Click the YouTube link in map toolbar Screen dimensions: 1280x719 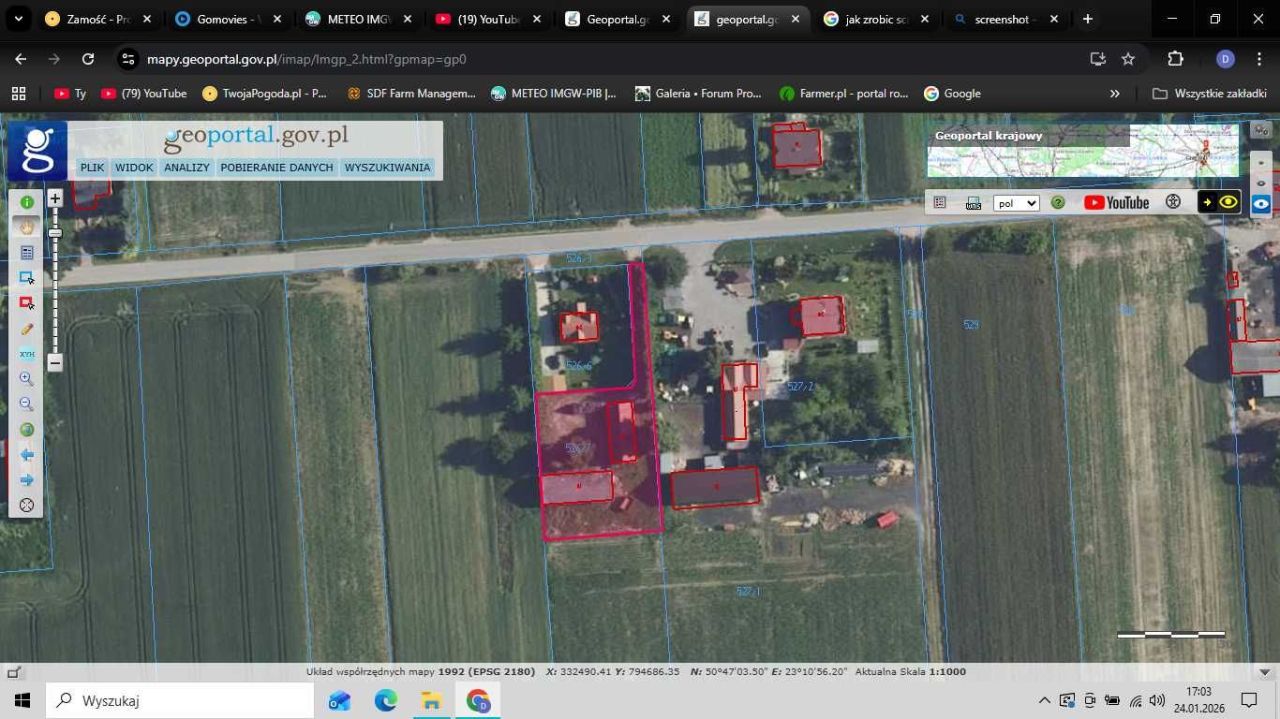point(1117,202)
